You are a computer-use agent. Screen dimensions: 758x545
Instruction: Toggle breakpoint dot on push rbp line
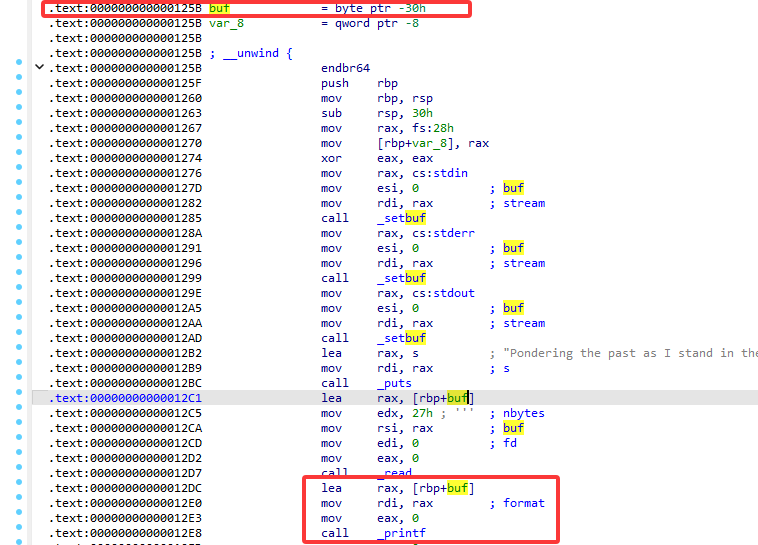[x=19, y=83]
